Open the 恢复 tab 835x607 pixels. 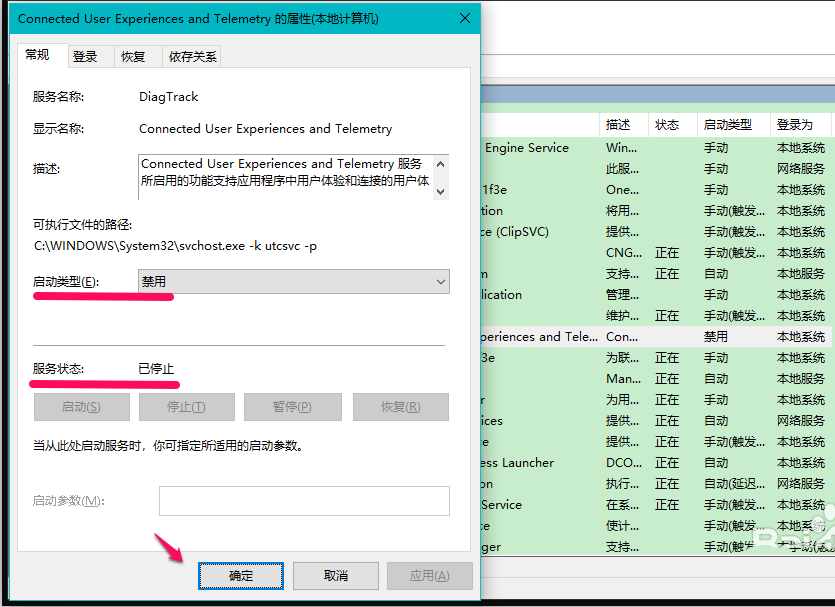tap(133, 57)
